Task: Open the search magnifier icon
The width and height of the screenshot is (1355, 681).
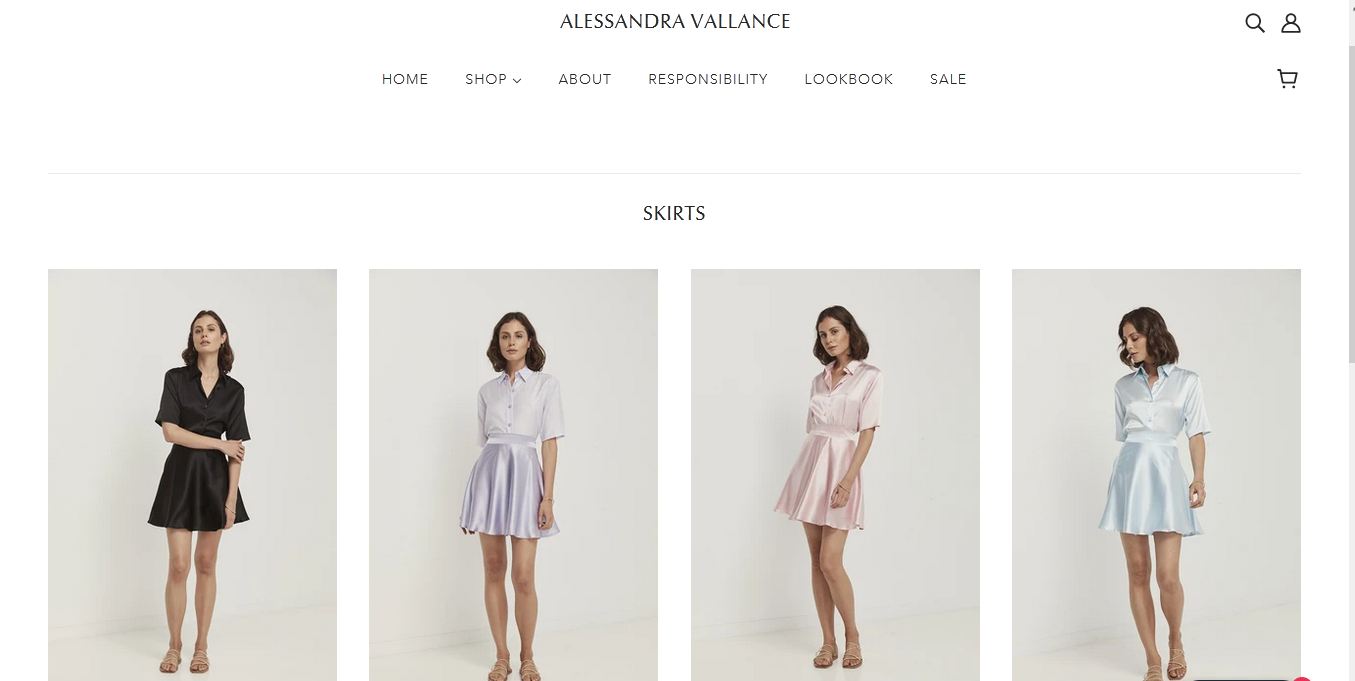Action: click(x=1254, y=22)
